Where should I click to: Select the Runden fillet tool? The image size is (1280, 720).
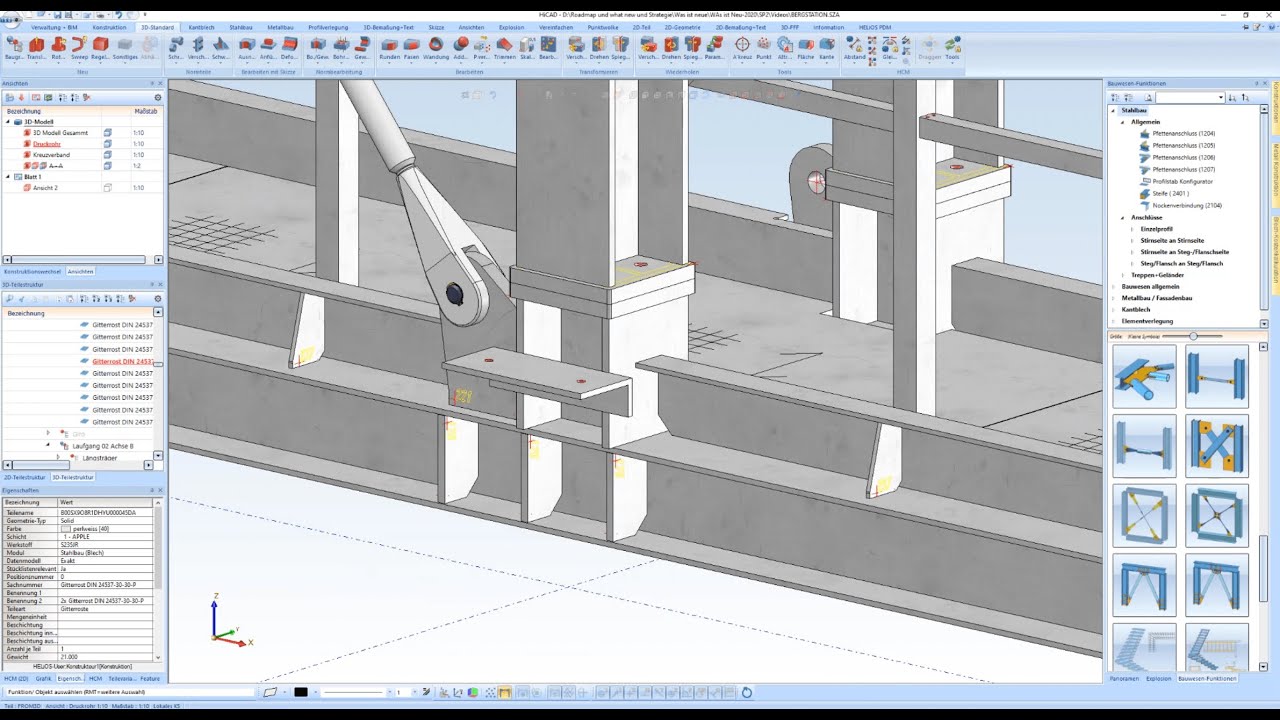click(389, 48)
